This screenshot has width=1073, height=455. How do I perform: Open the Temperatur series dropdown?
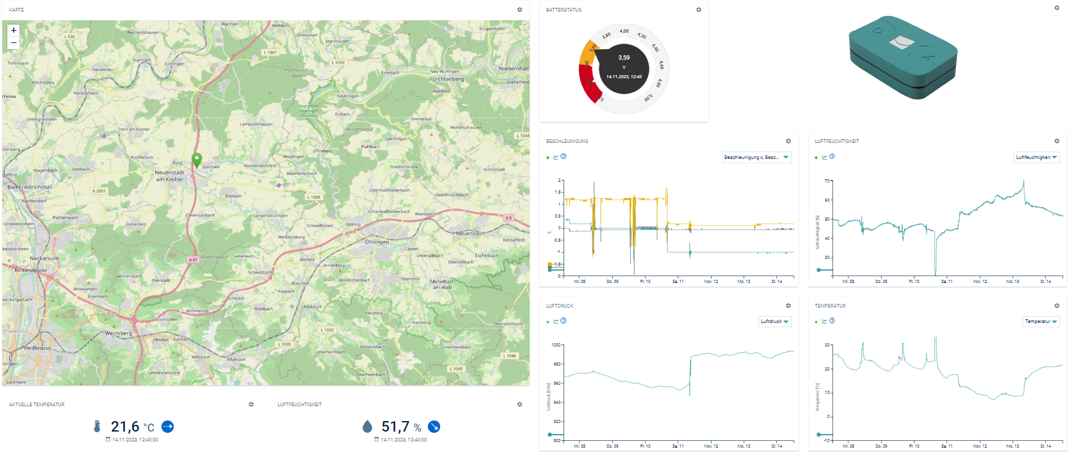1041,321
